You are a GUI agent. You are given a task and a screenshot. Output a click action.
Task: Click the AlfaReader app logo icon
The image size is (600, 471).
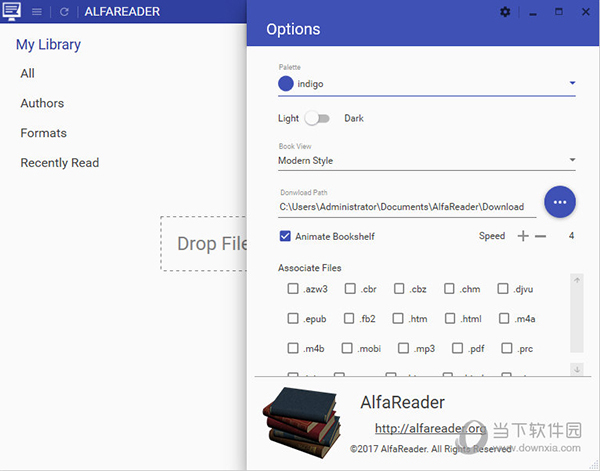coord(11,11)
